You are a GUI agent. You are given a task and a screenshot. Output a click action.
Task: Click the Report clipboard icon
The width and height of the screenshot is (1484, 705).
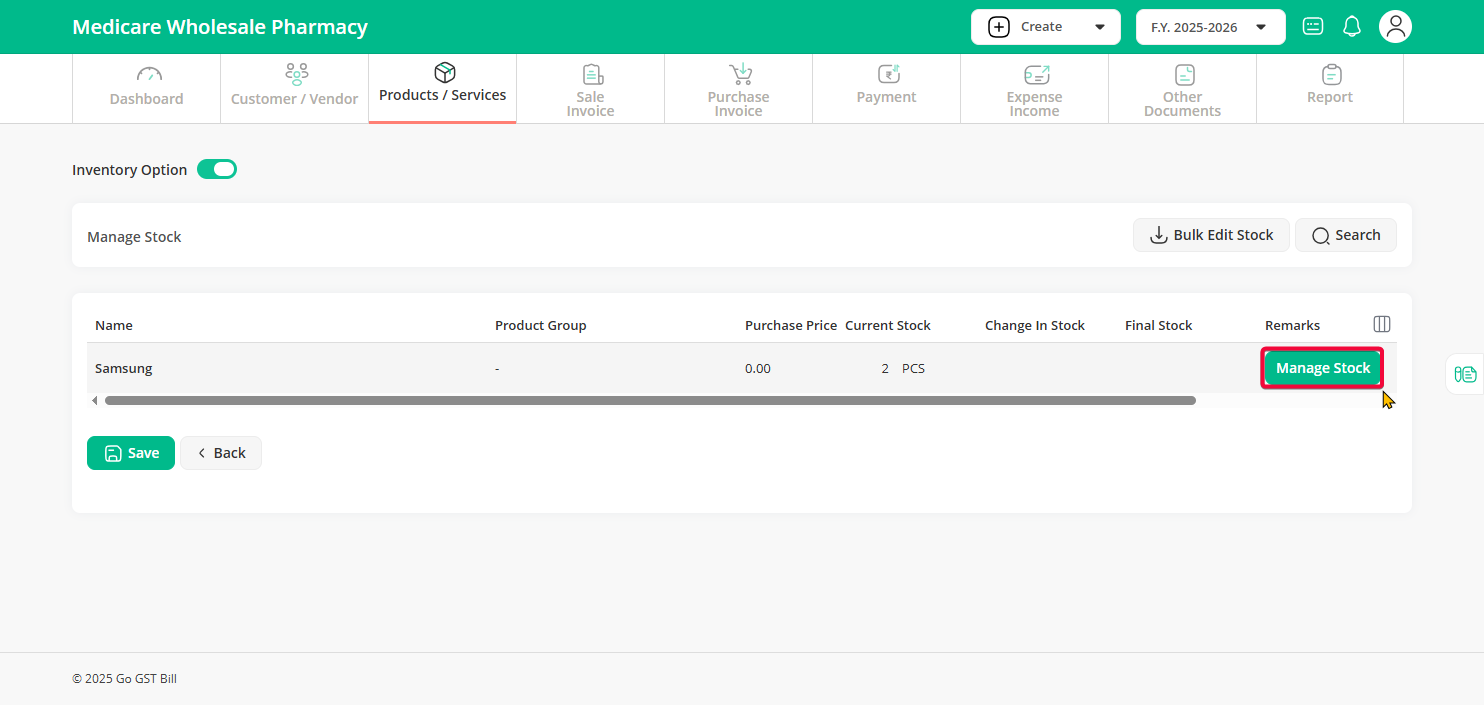coord(1330,75)
